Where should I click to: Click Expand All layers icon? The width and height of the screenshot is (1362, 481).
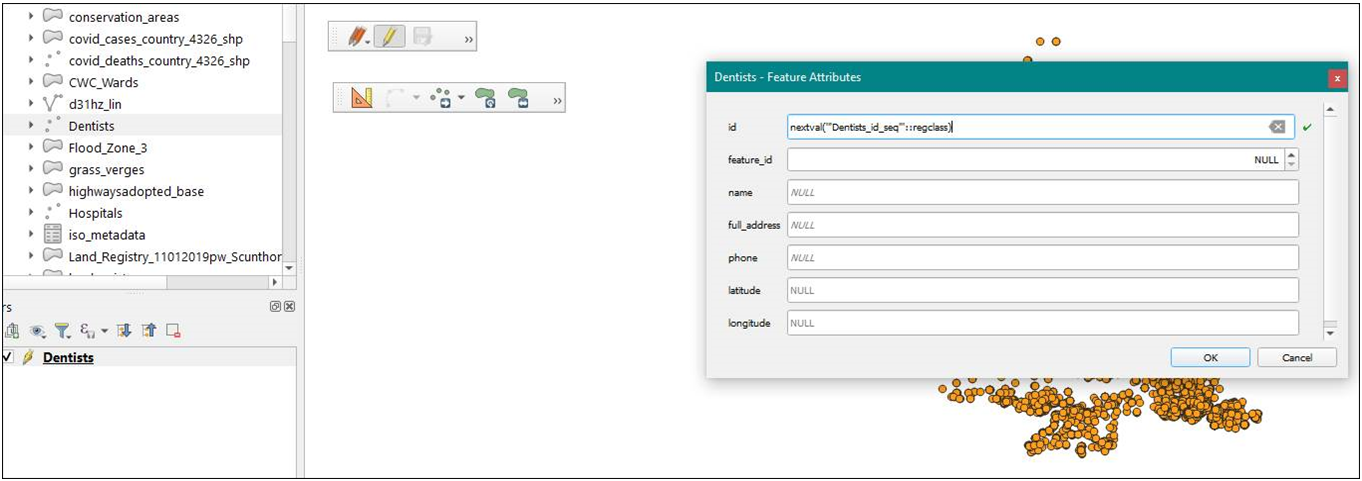point(125,331)
